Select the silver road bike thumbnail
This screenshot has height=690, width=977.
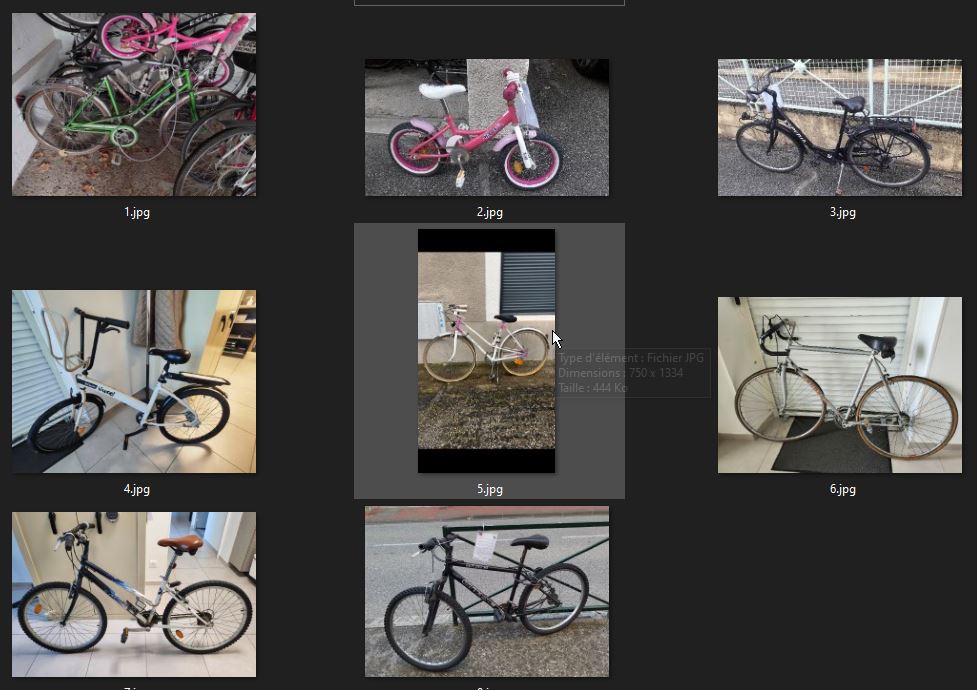tap(840, 385)
